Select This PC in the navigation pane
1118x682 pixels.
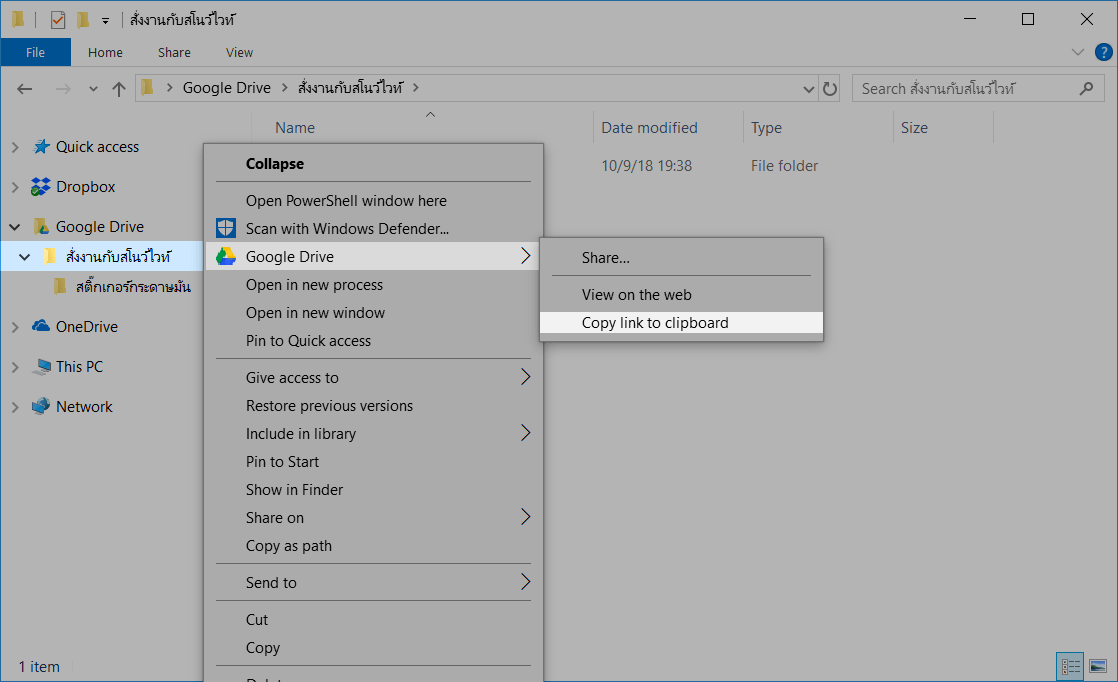(x=79, y=366)
